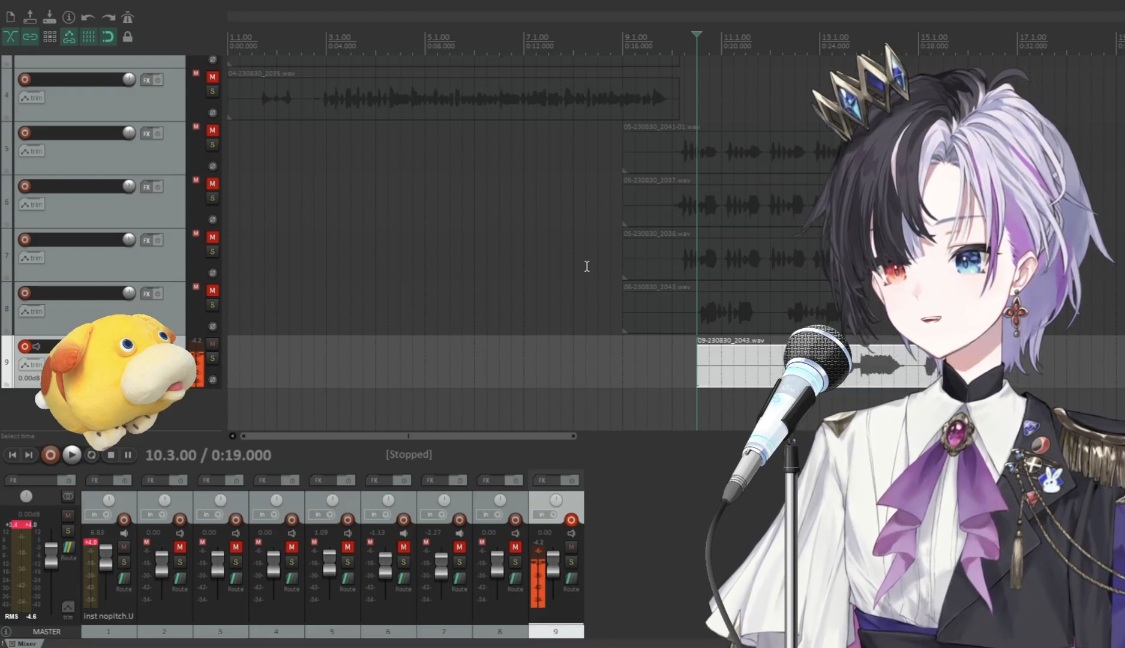1125x648 pixels.
Task: Click the Save Project download-arrow icon
Action: [50, 17]
